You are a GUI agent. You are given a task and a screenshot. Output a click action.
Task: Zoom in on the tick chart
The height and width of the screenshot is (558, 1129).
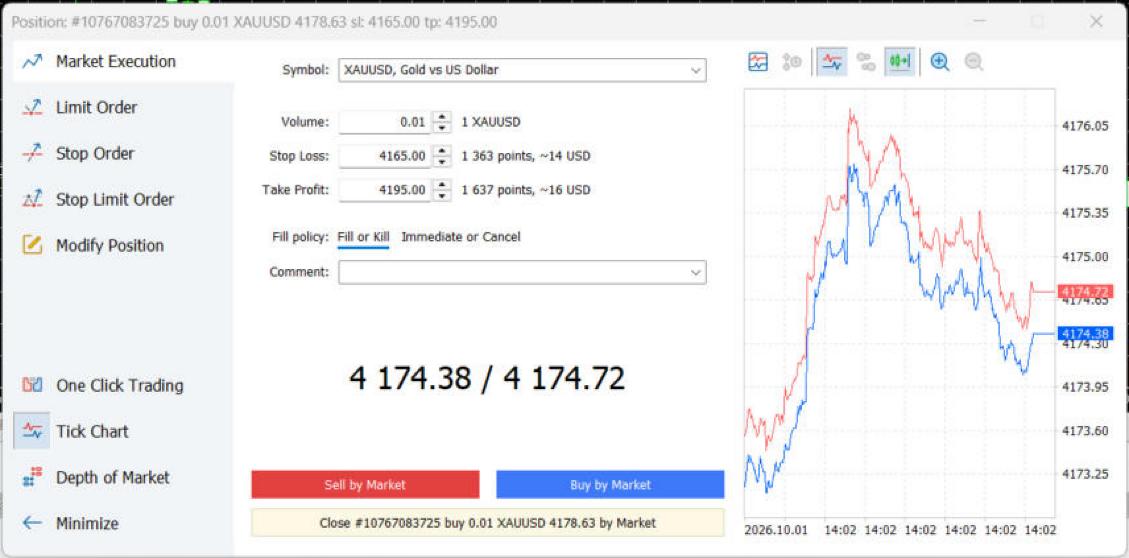coord(940,62)
